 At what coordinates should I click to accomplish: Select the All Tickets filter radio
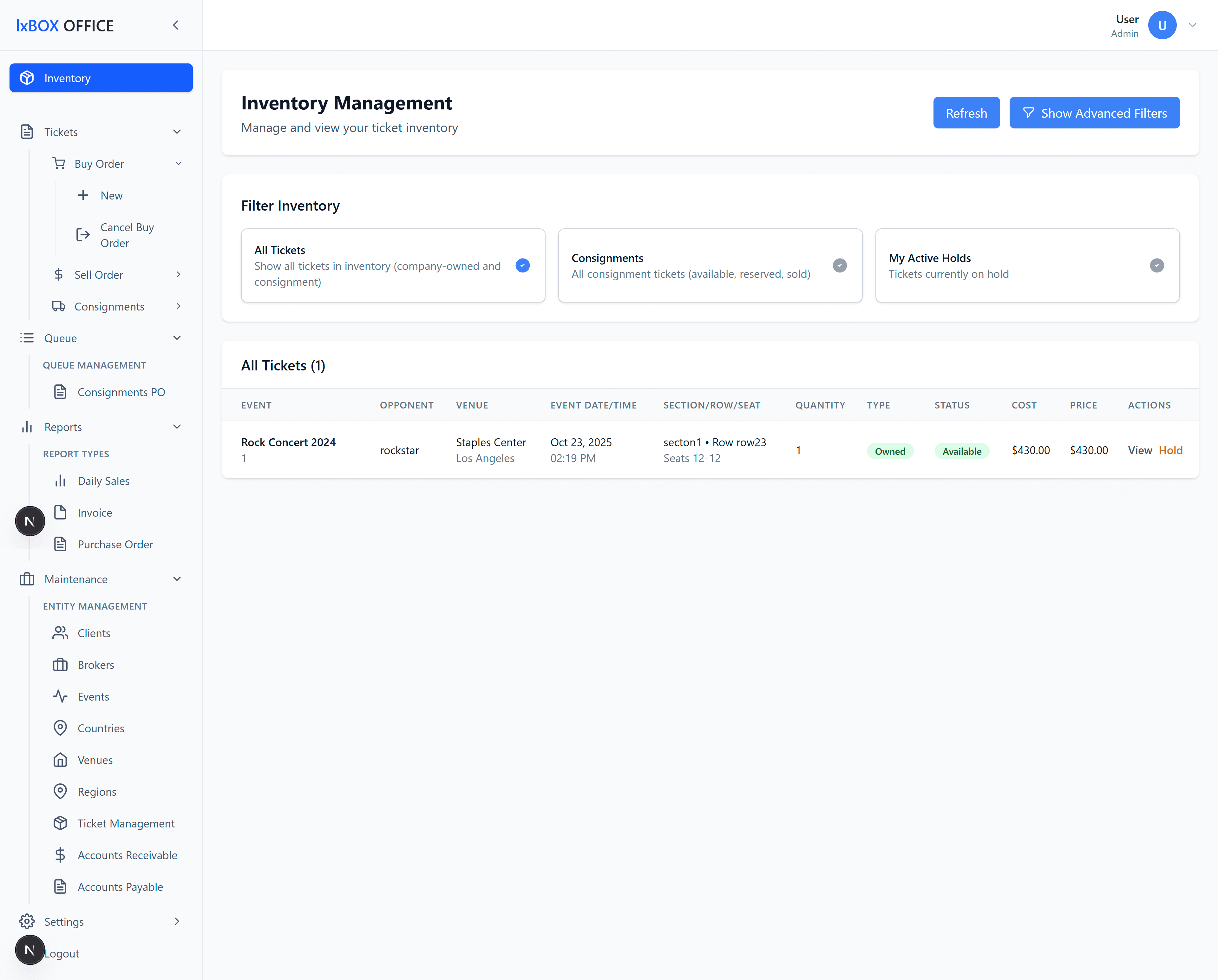522,265
